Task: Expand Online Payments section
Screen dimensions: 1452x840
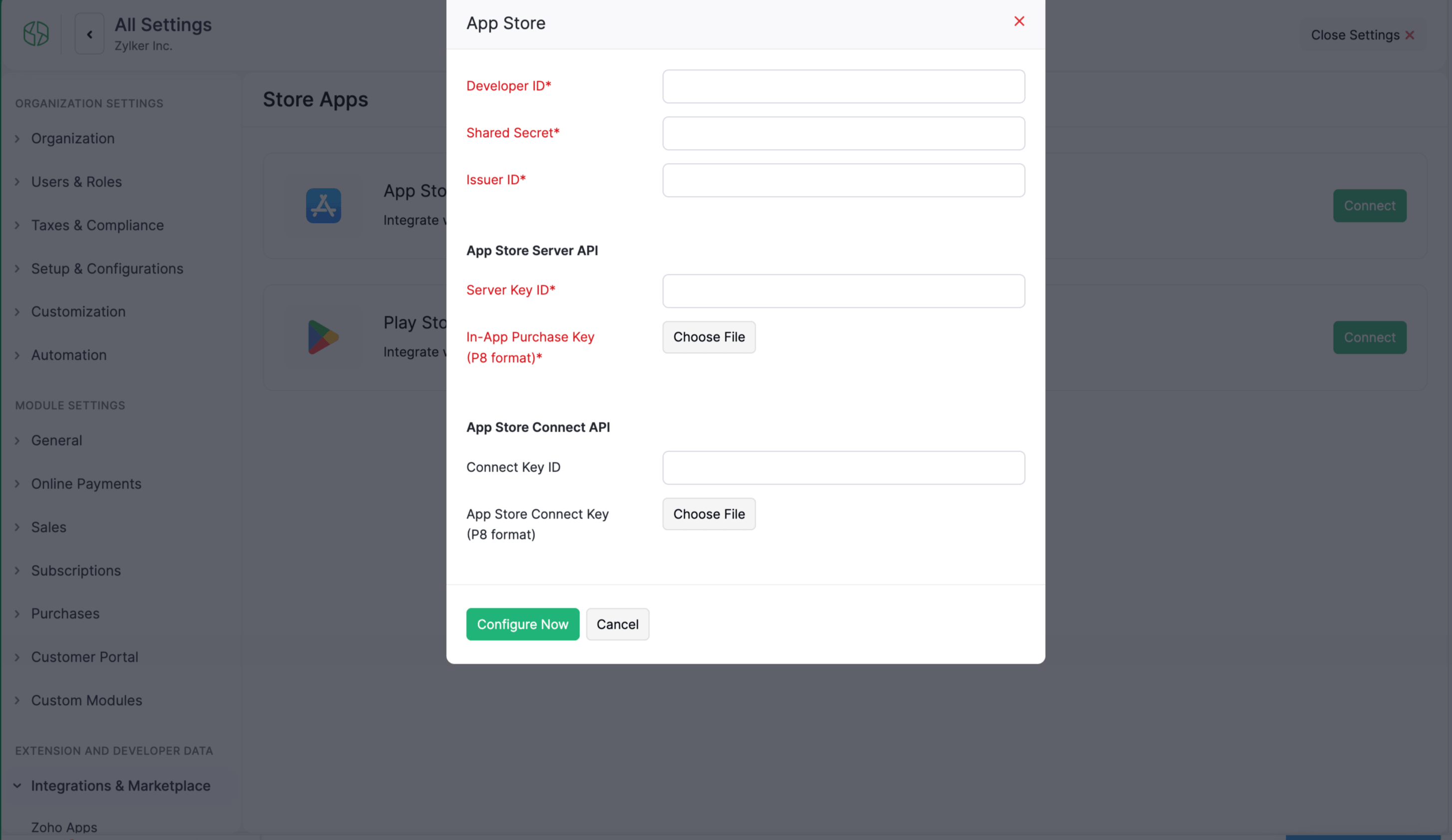Action: click(x=86, y=484)
